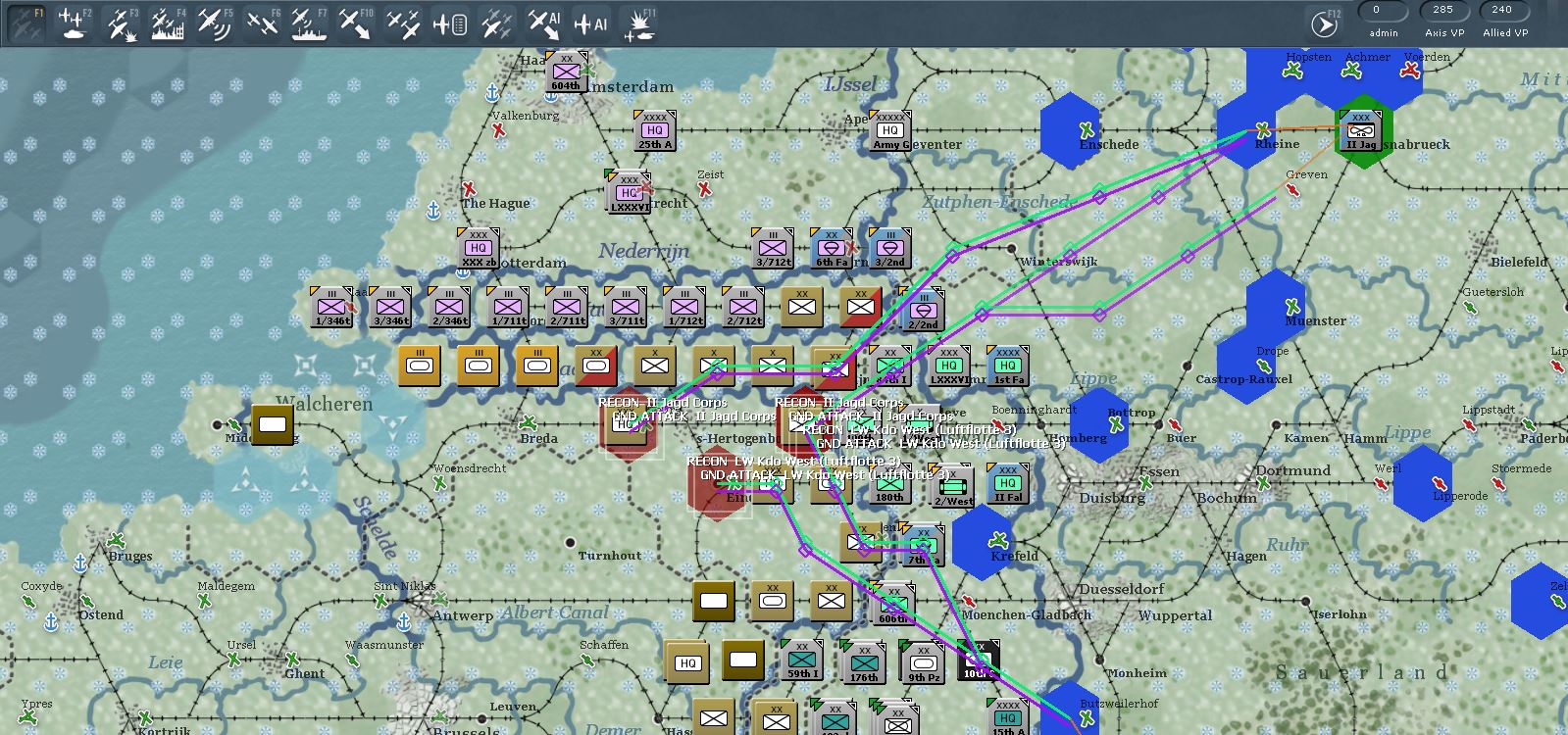
Task: Click the Dortmund city label
Action: click(1293, 470)
